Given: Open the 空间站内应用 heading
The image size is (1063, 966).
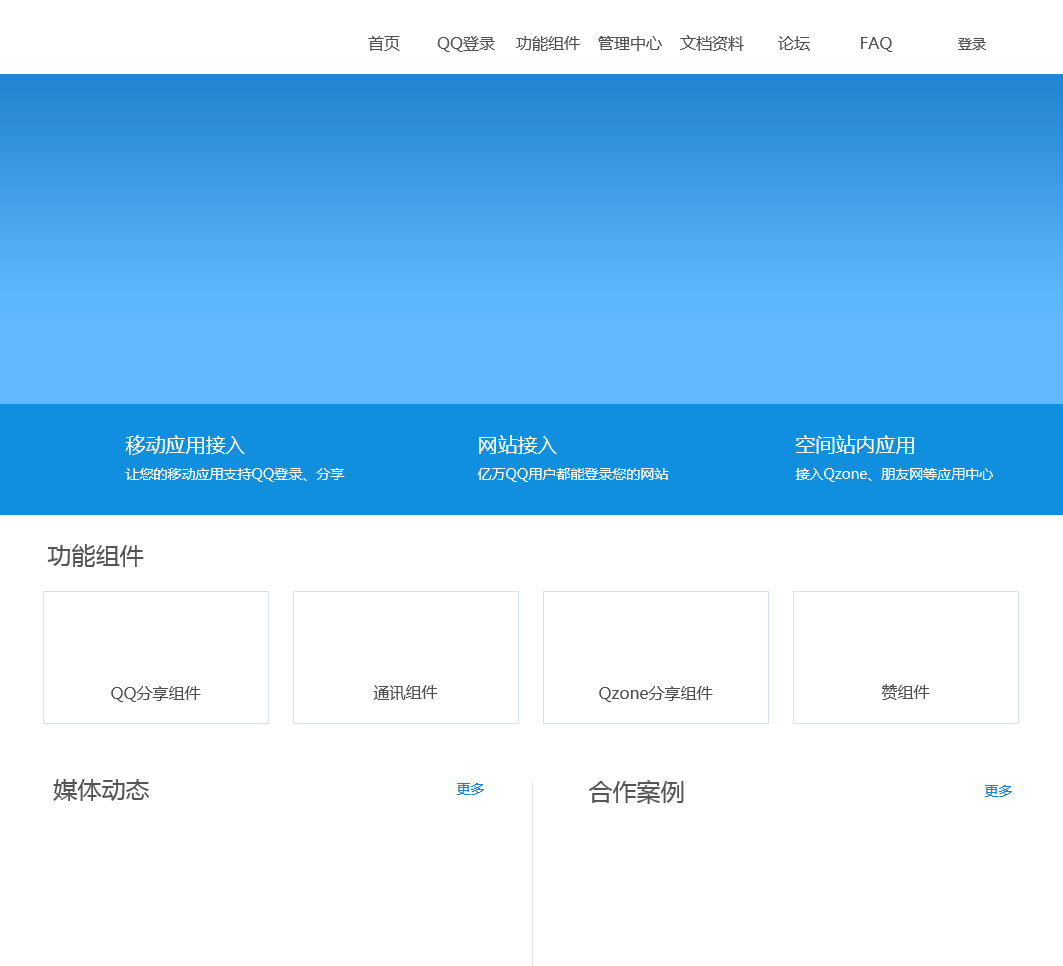Looking at the screenshot, I should click(x=855, y=445).
